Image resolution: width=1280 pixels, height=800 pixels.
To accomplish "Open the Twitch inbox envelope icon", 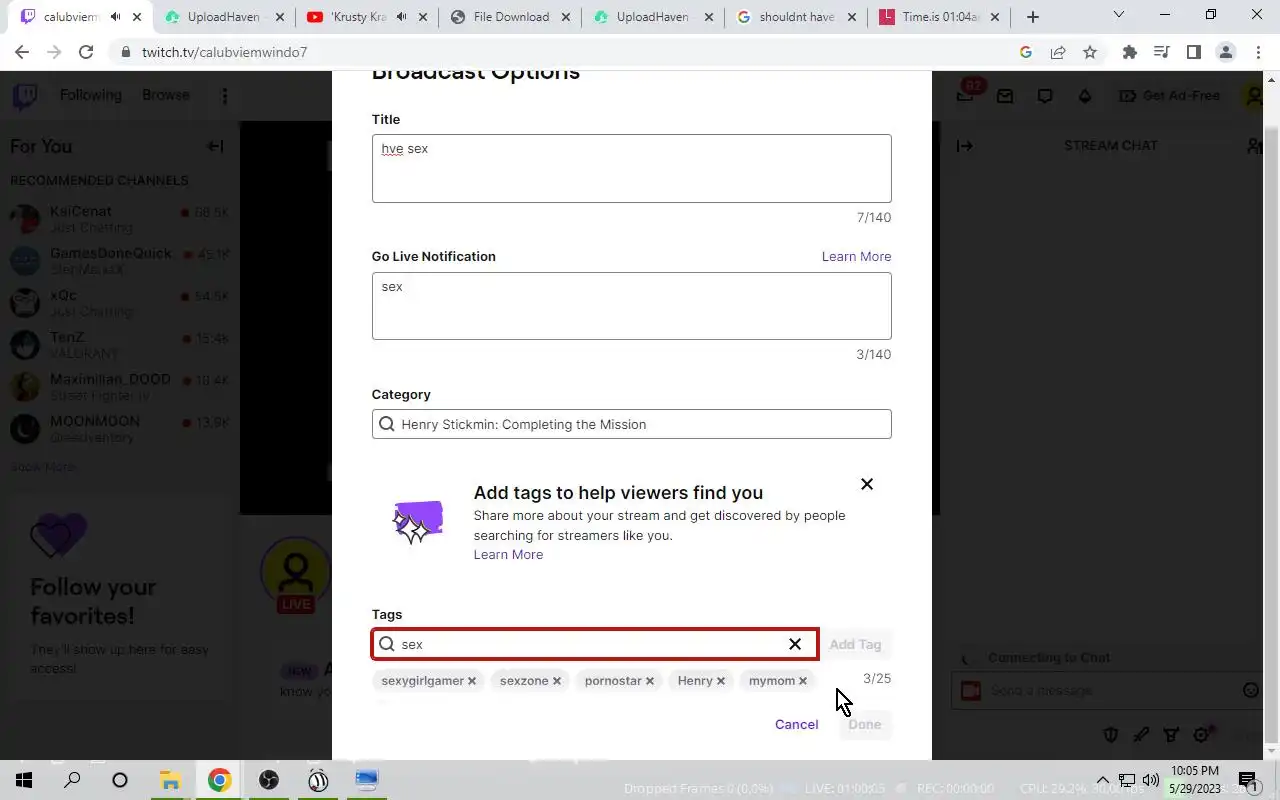I will tap(1005, 96).
